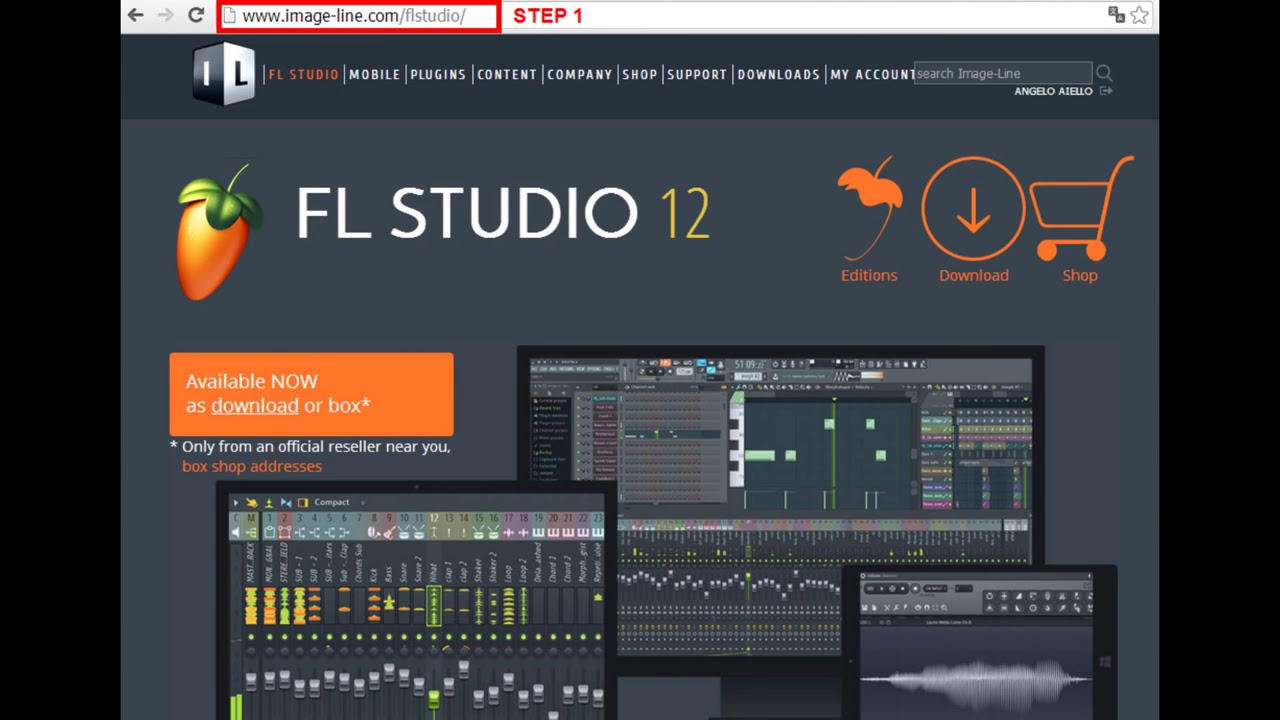Click the Editions text label
This screenshot has height=720, width=1280.
869,275
